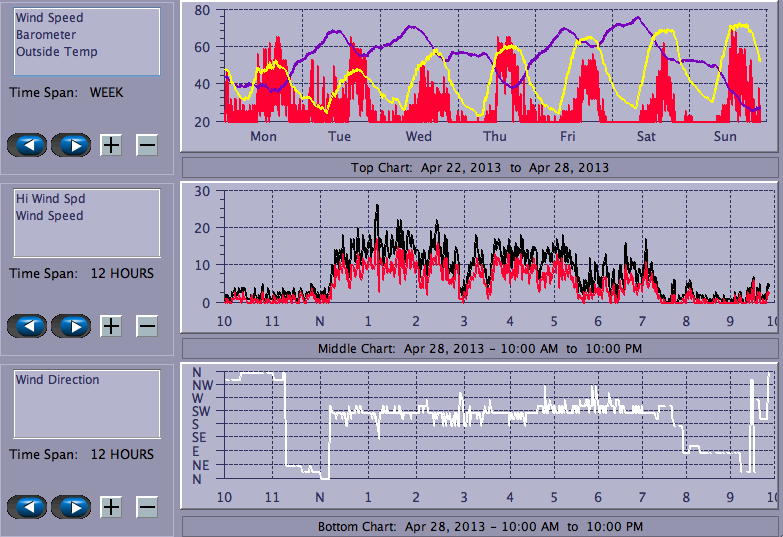Click the Bottom Chart time range bar
This screenshot has width=783, height=537.
(x=479, y=526)
